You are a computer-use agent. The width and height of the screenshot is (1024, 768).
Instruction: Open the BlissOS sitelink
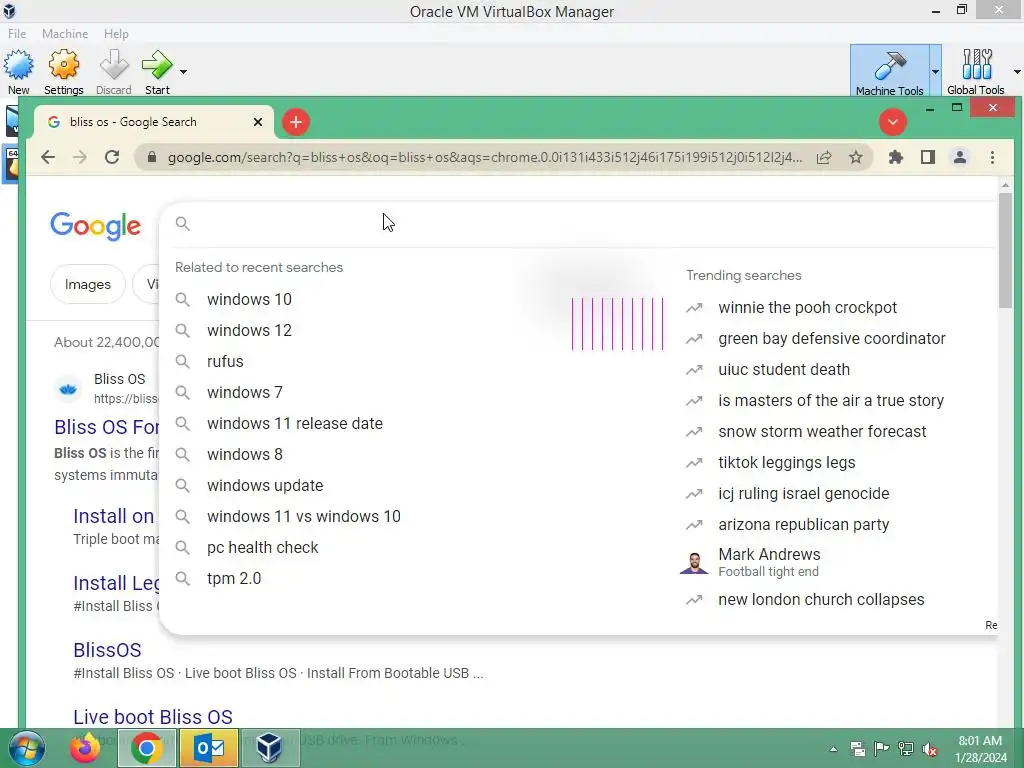pos(107,650)
